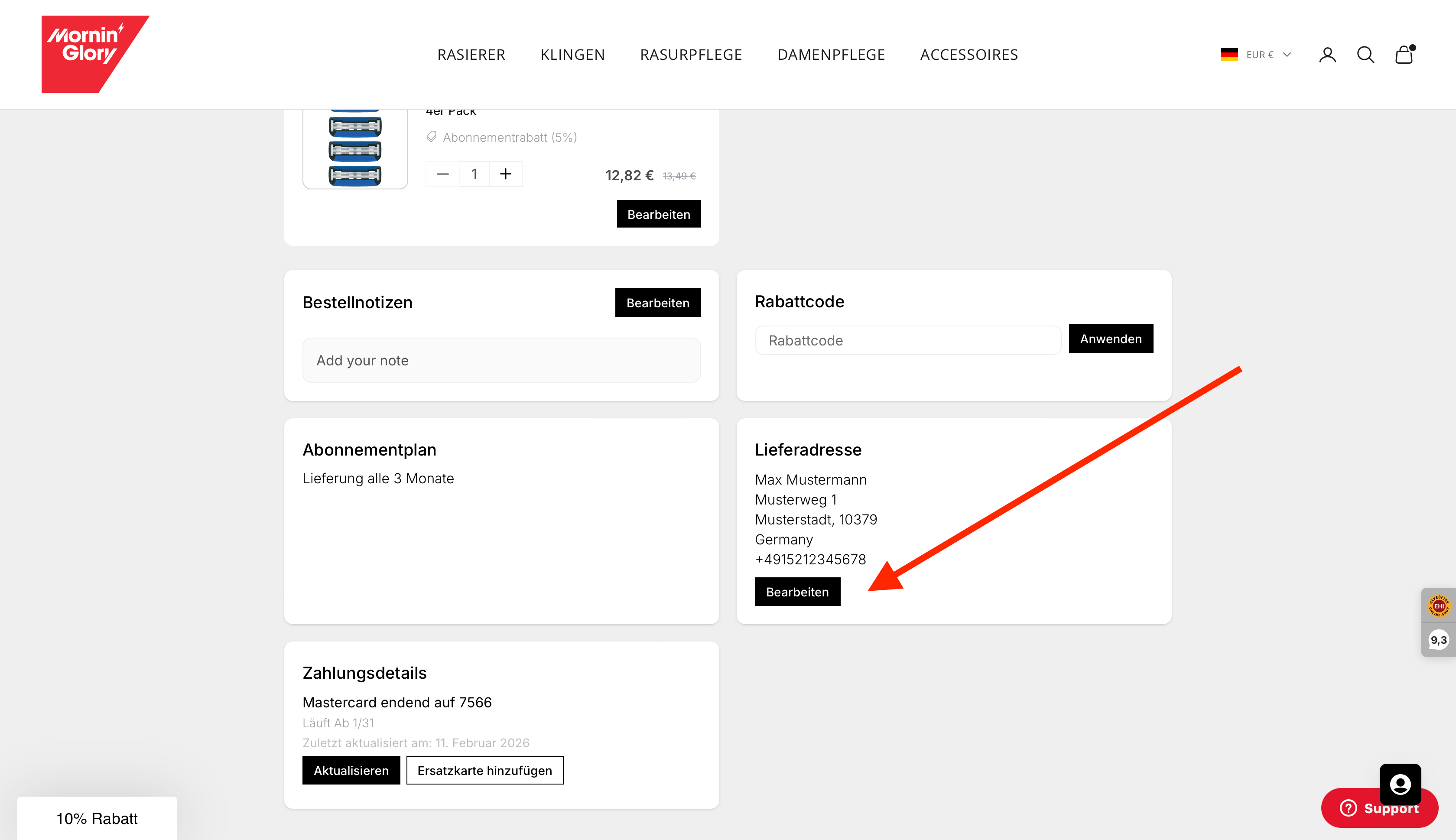The height and width of the screenshot is (840, 1456).
Task: Click Ersatzkarte hinzufügen button
Action: 484,771
